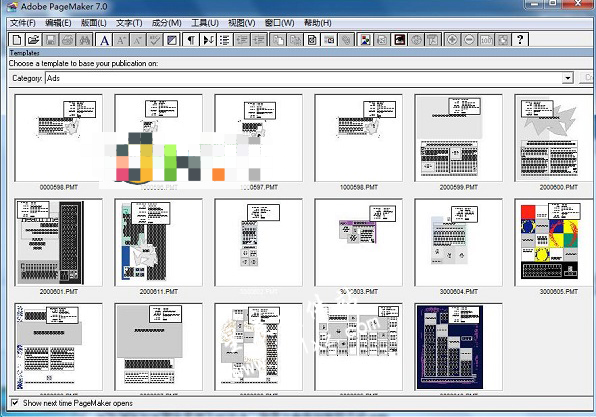Open the 视图(V) menu

(241, 23)
